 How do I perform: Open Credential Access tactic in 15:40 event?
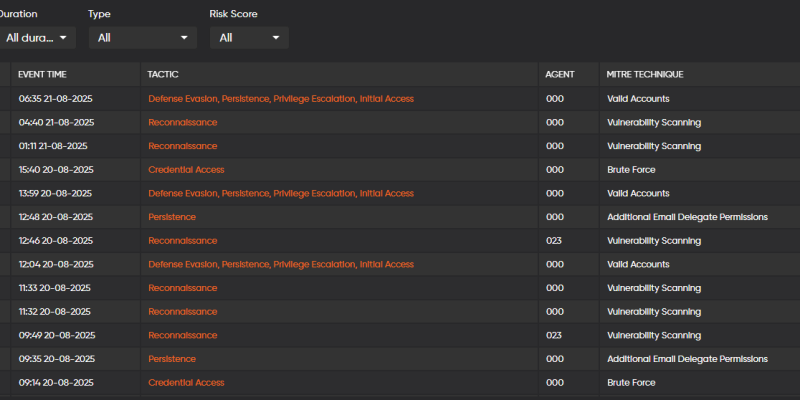point(186,170)
